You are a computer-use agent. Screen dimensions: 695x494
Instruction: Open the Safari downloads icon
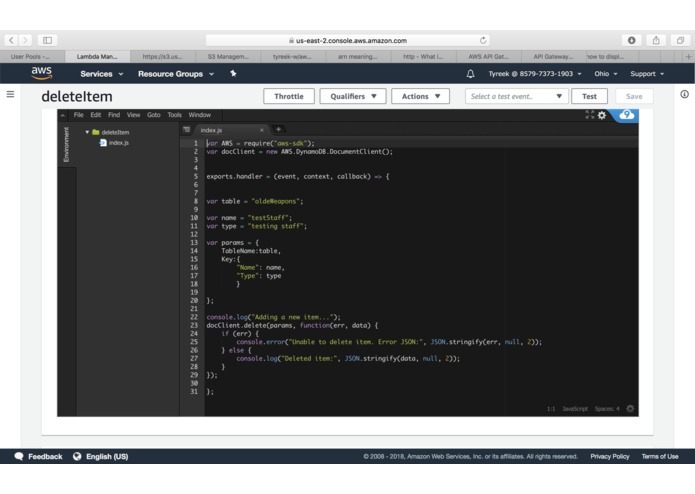(632, 40)
